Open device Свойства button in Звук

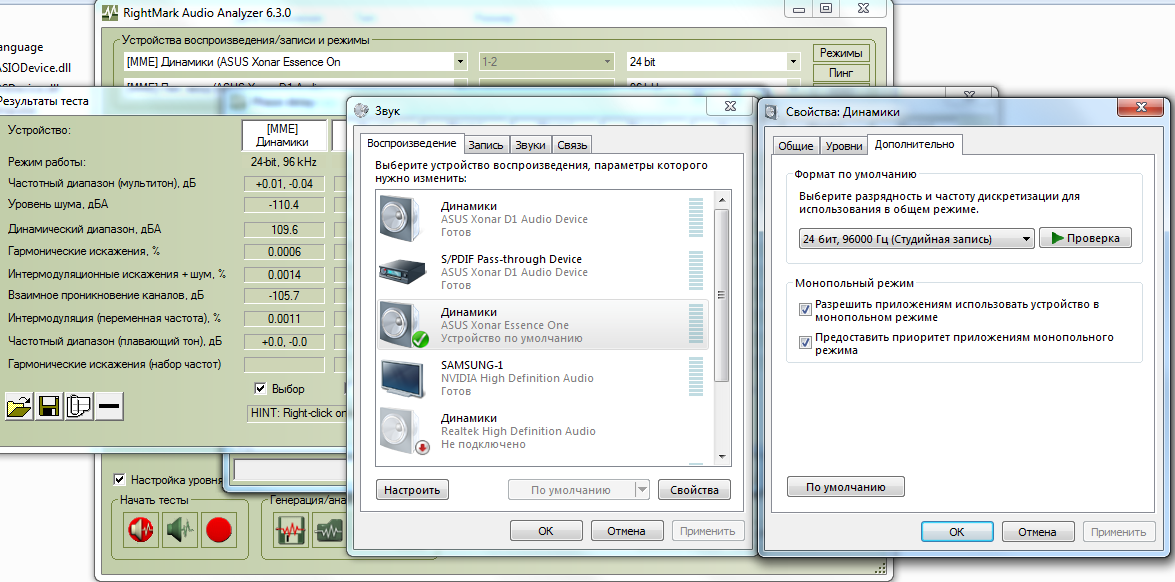coord(694,490)
